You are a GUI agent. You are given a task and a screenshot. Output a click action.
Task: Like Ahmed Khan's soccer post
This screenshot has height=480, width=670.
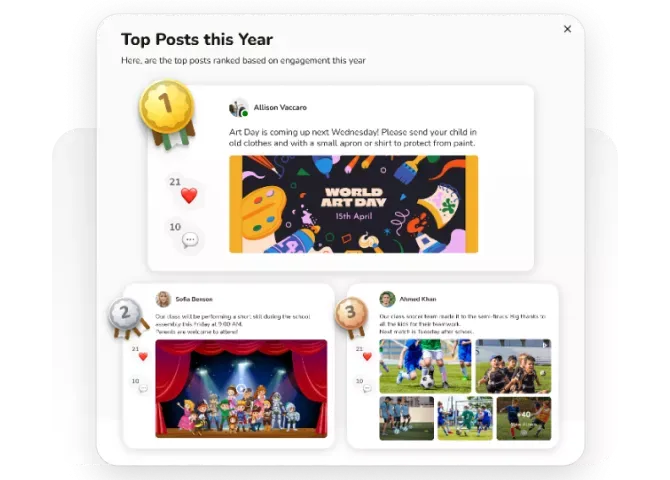[x=367, y=356]
